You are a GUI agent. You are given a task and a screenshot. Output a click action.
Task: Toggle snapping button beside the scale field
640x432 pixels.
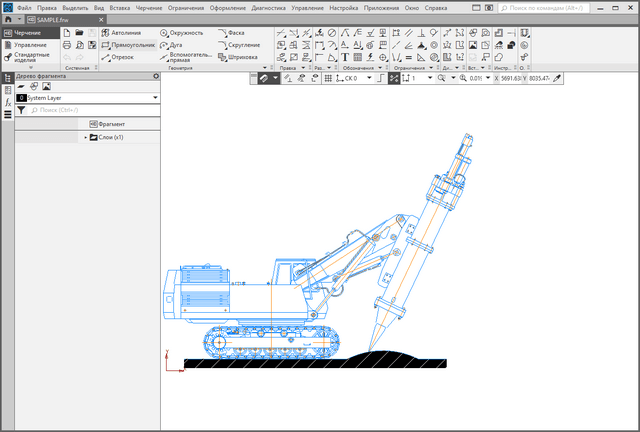coord(394,78)
